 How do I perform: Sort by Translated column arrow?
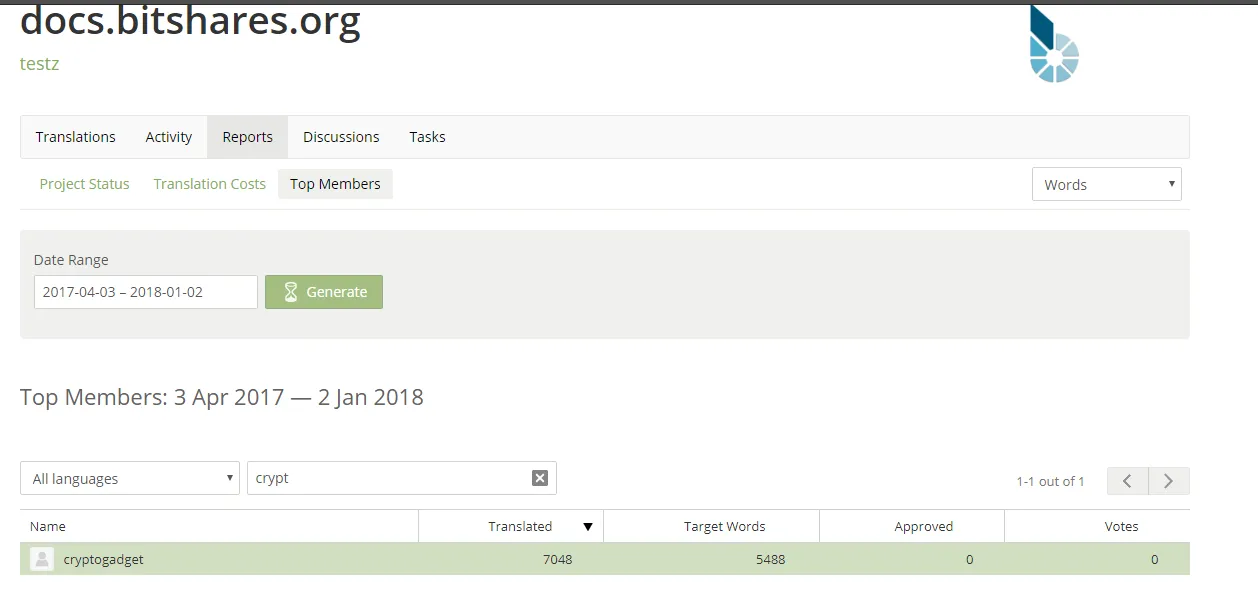[588, 527]
